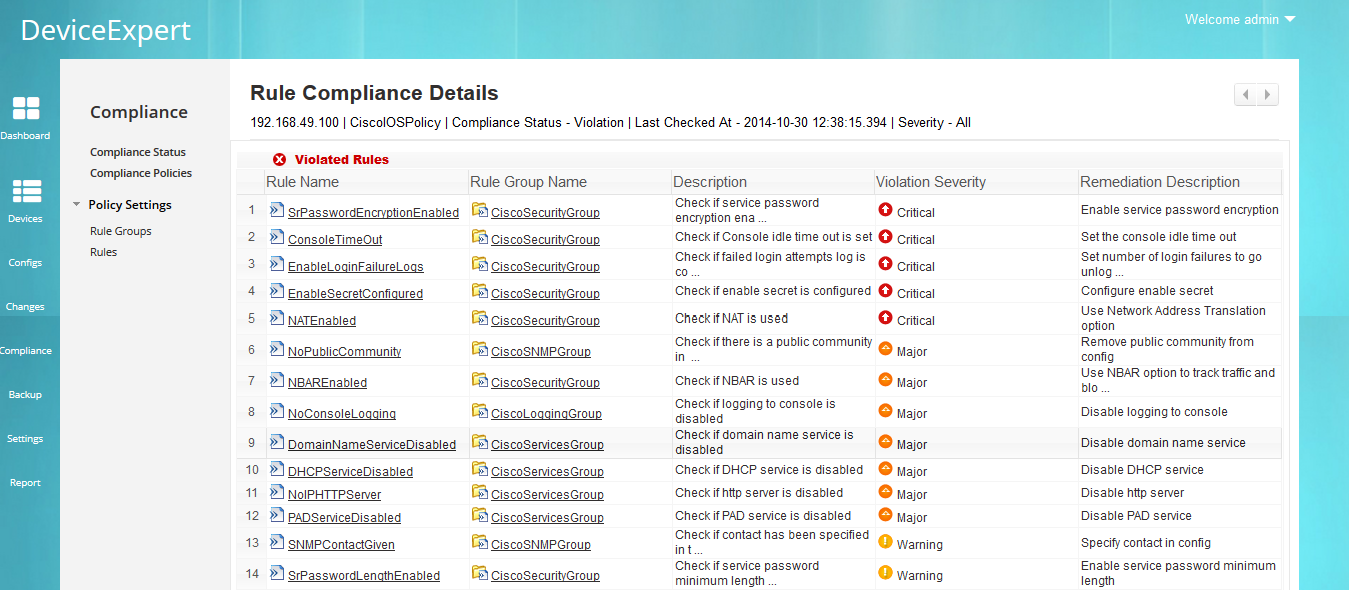Click rule icon beside ConsoleTimeOut
The image size is (1349, 590).
coord(277,237)
